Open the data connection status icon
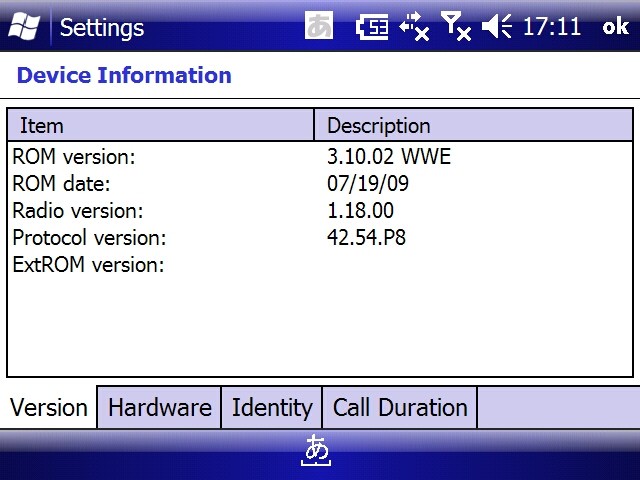 [414, 27]
